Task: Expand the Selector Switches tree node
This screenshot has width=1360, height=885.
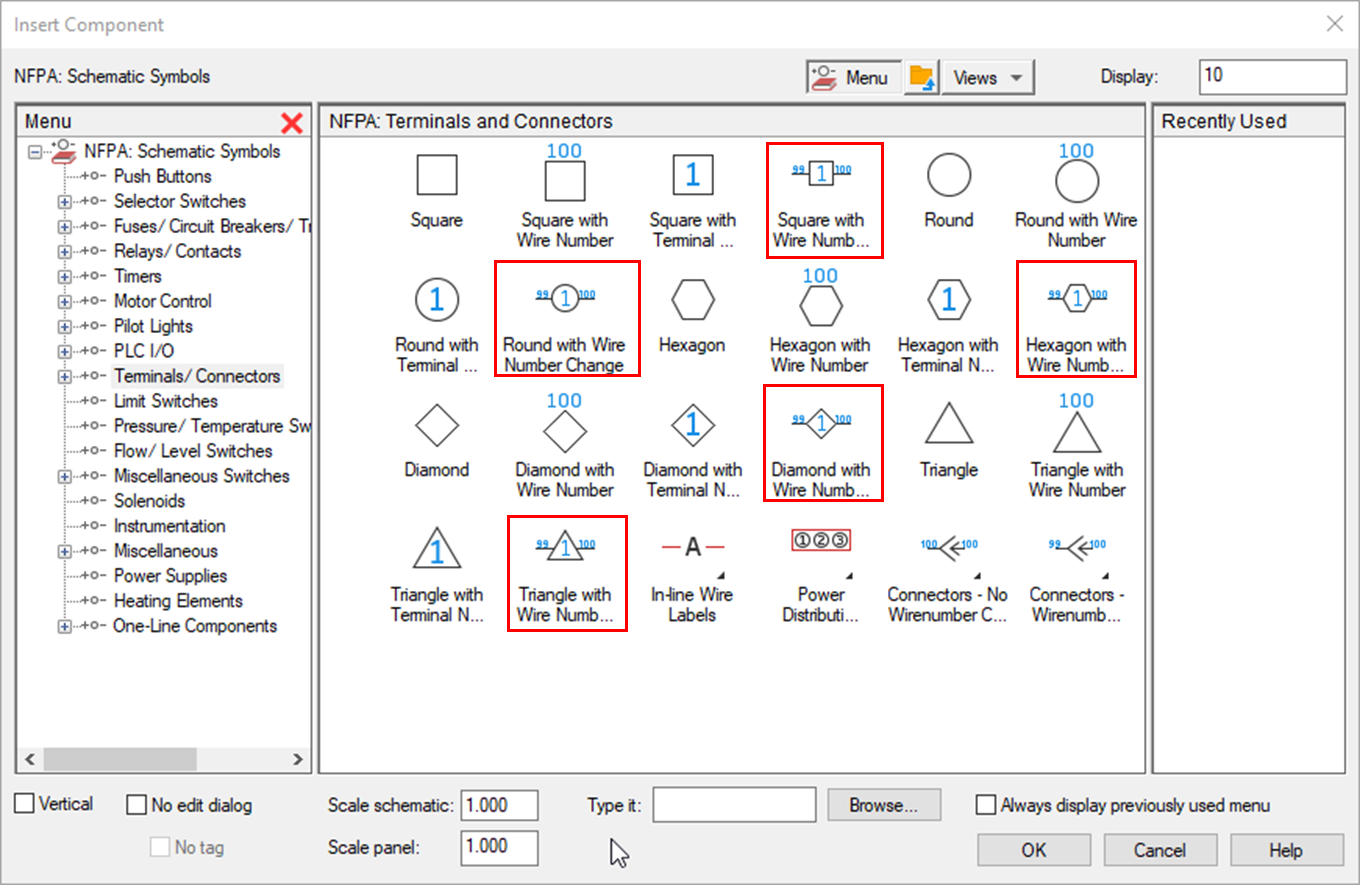Action: [63, 201]
